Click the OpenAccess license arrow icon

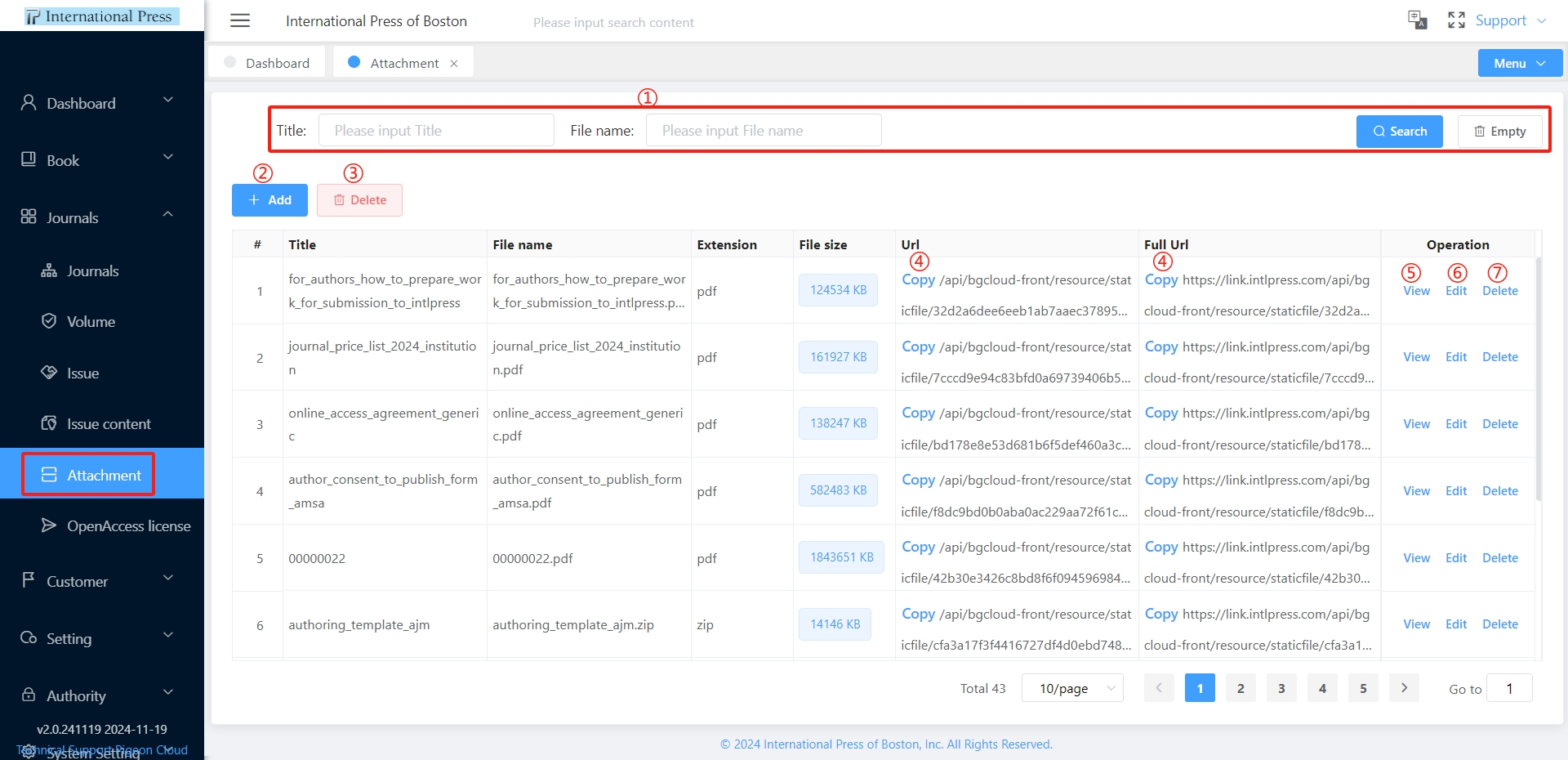click(49, 525)
